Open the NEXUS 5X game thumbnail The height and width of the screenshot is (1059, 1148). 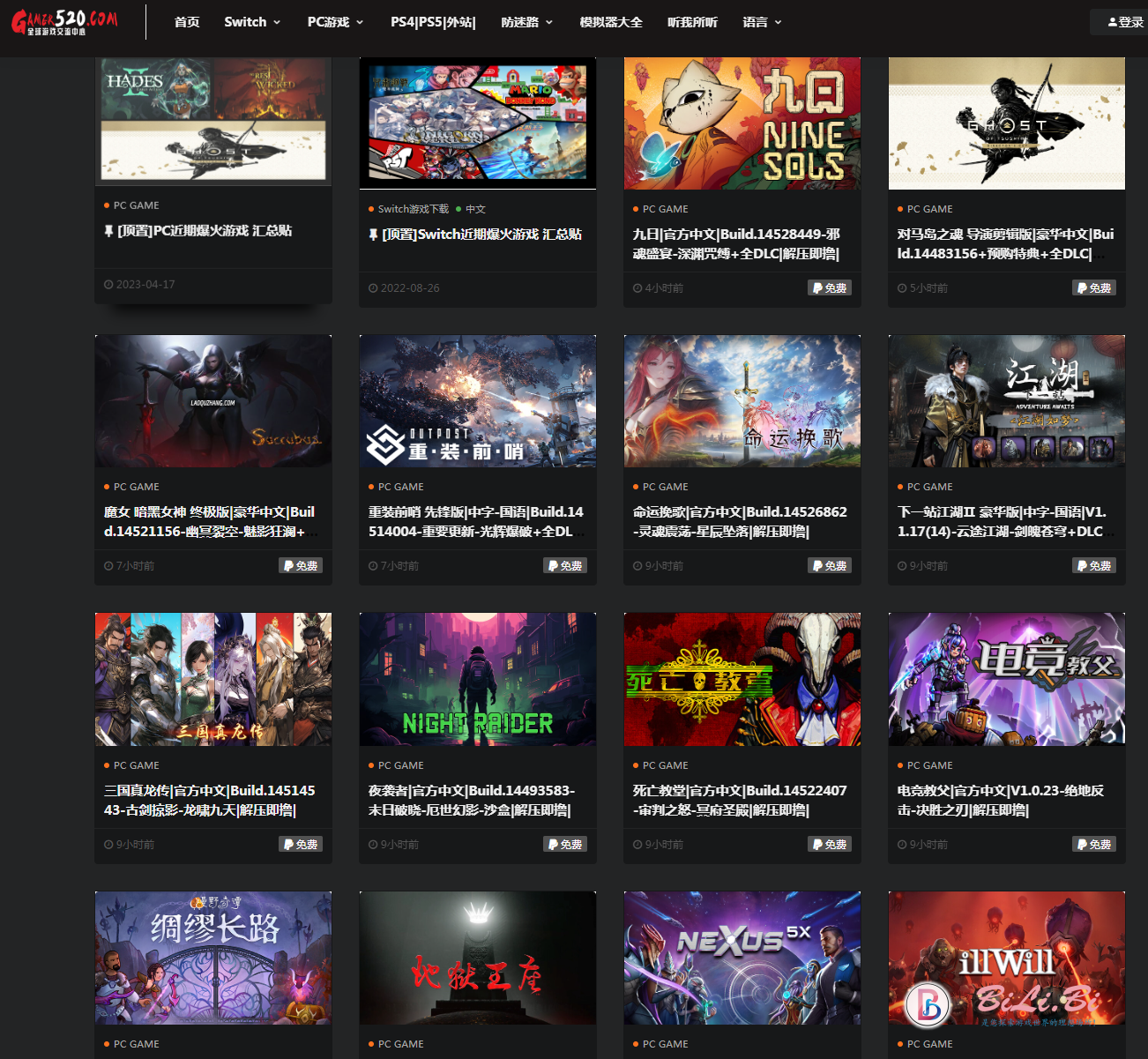(x=742, y=957)
